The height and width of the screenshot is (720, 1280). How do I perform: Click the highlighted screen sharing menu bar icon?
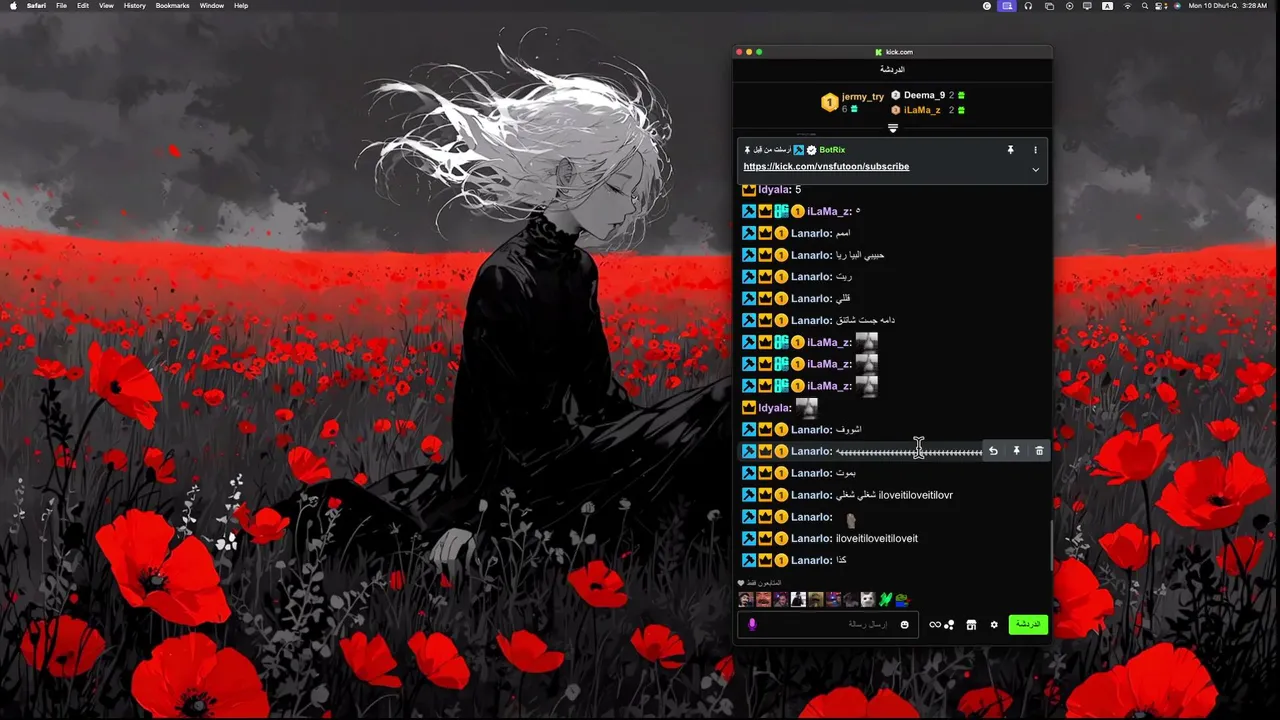[1007, 6]
